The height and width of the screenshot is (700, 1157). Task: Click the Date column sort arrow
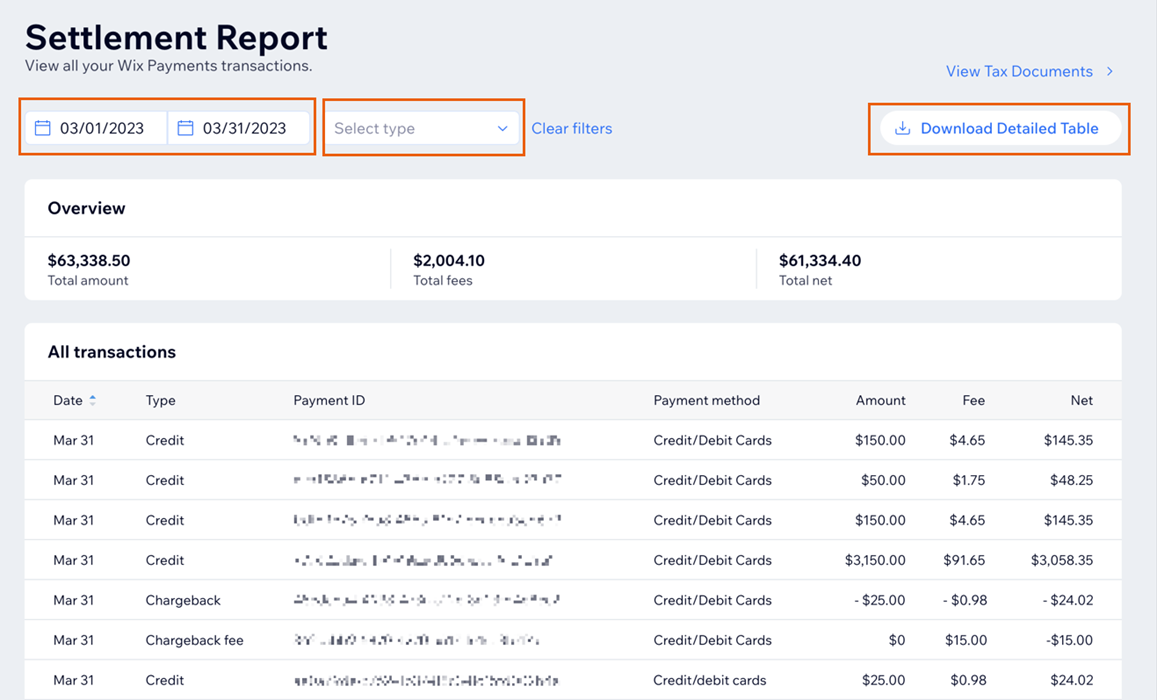click(x=93, y=401)
